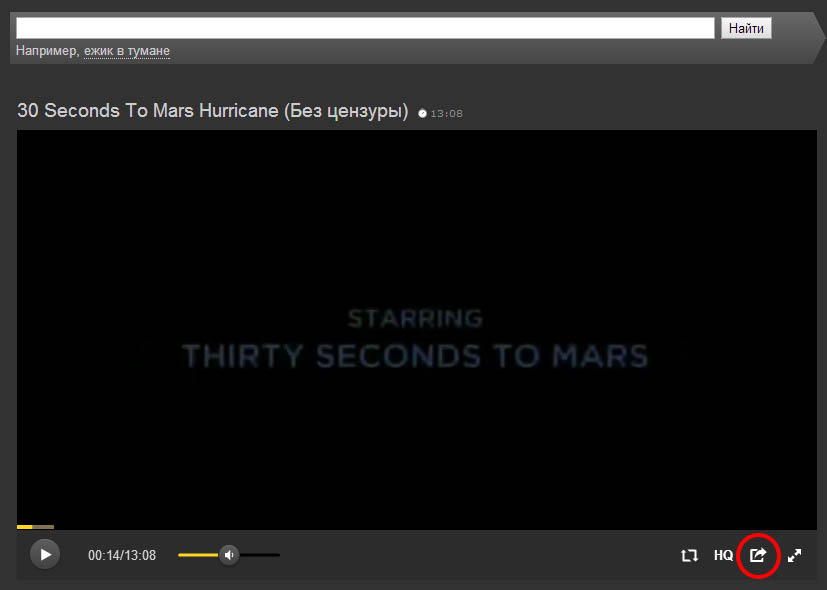Focus the video search text field
The width and height of the screenshot is (827, 590).
click(x=365, y=28)
